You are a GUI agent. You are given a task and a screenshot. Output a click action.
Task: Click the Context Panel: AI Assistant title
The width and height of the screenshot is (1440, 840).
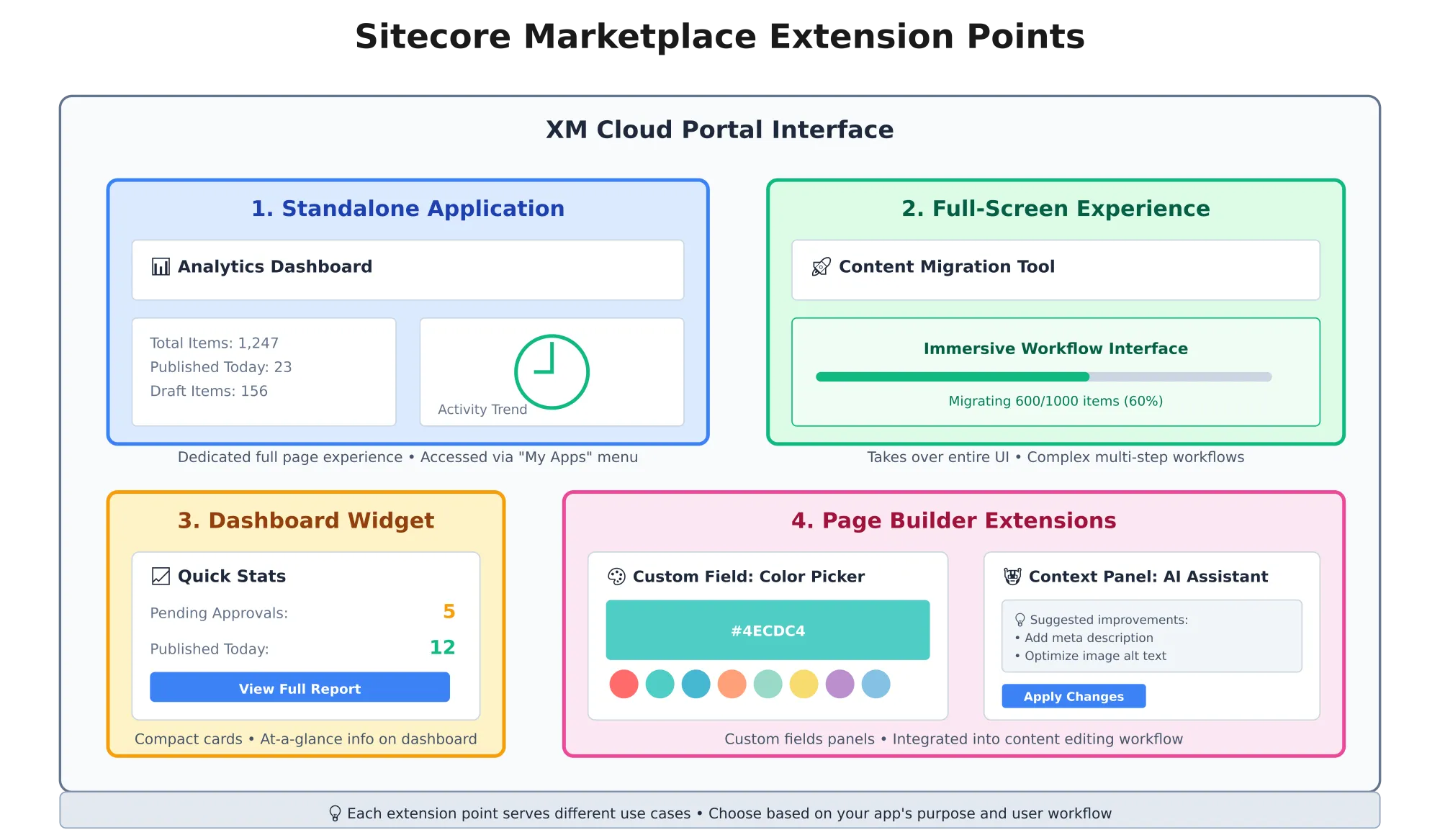(x=1148, y=577)
